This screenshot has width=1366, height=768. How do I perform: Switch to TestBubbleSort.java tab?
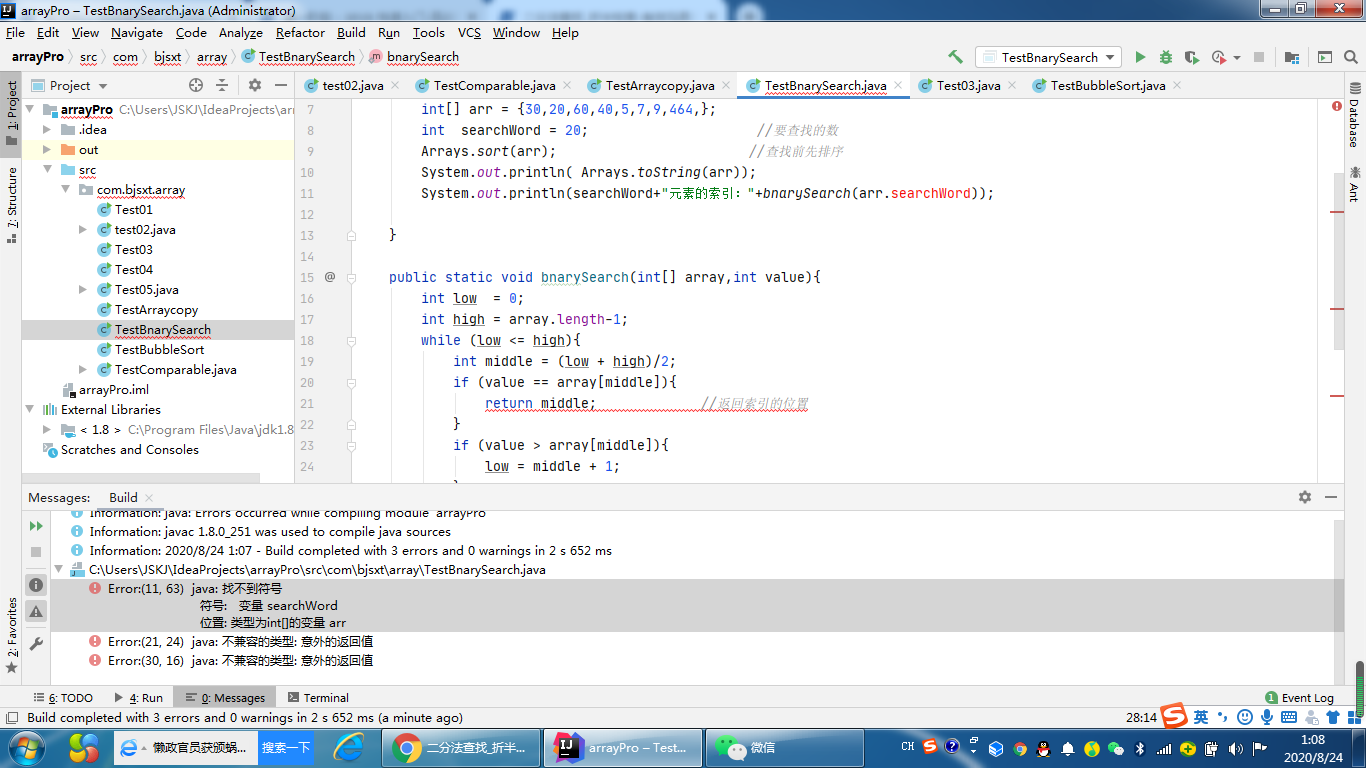[x=1107, y=85]
